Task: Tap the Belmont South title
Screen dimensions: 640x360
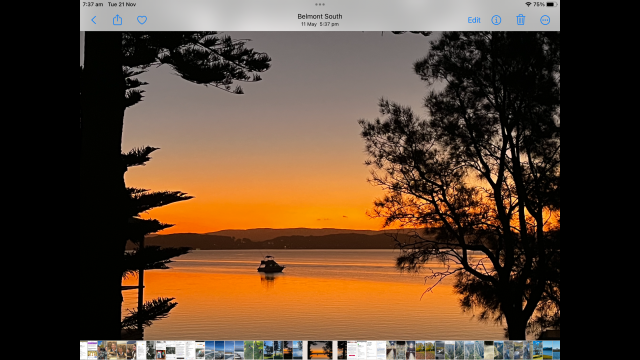Action: point(320,16)
